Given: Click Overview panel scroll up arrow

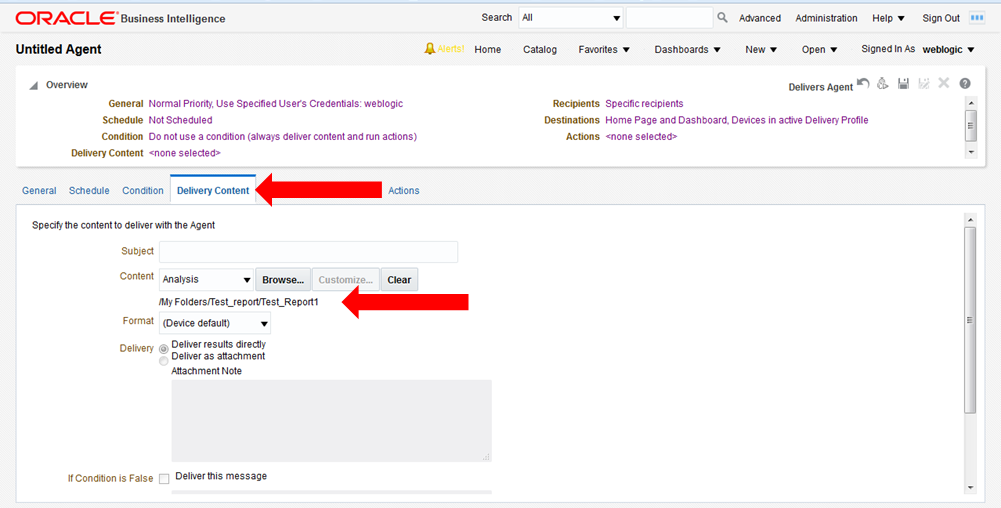Looking at the screenshot, I should coord(971,103).
